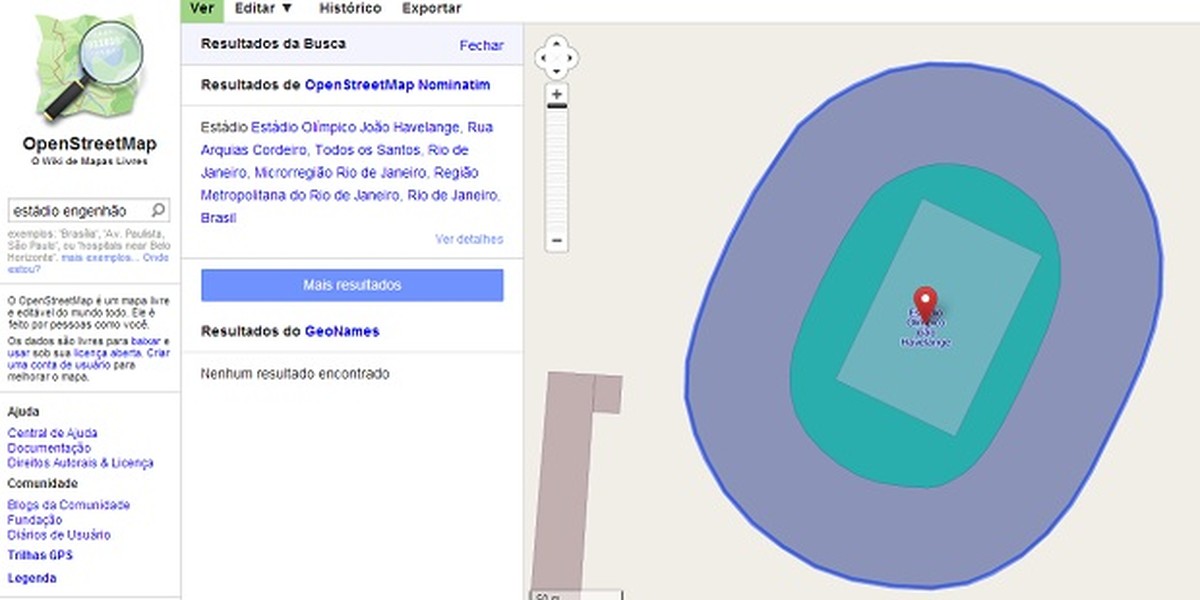The width and height of the screenshot is (1200, 600).
Task: Open Ver detalhes for the stadium result
Action: [470, 239]
